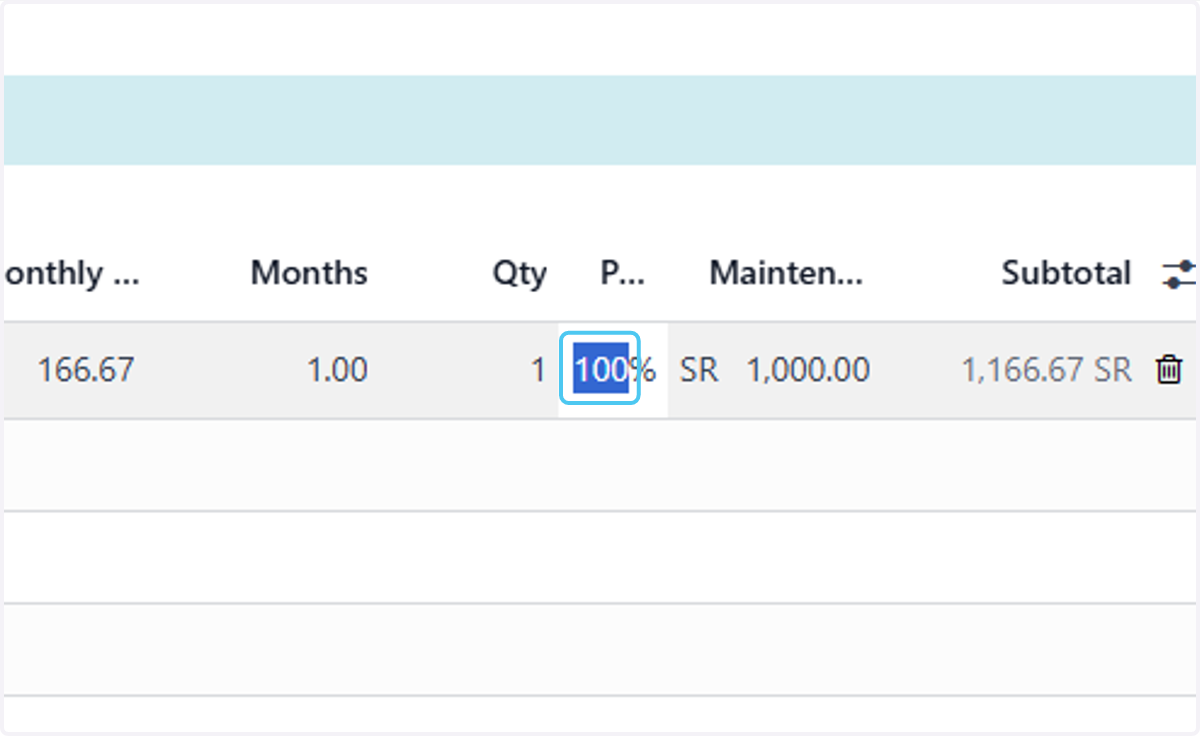Select the Months column header
The width and height of the screenshot is (1200, 736).
309,273
